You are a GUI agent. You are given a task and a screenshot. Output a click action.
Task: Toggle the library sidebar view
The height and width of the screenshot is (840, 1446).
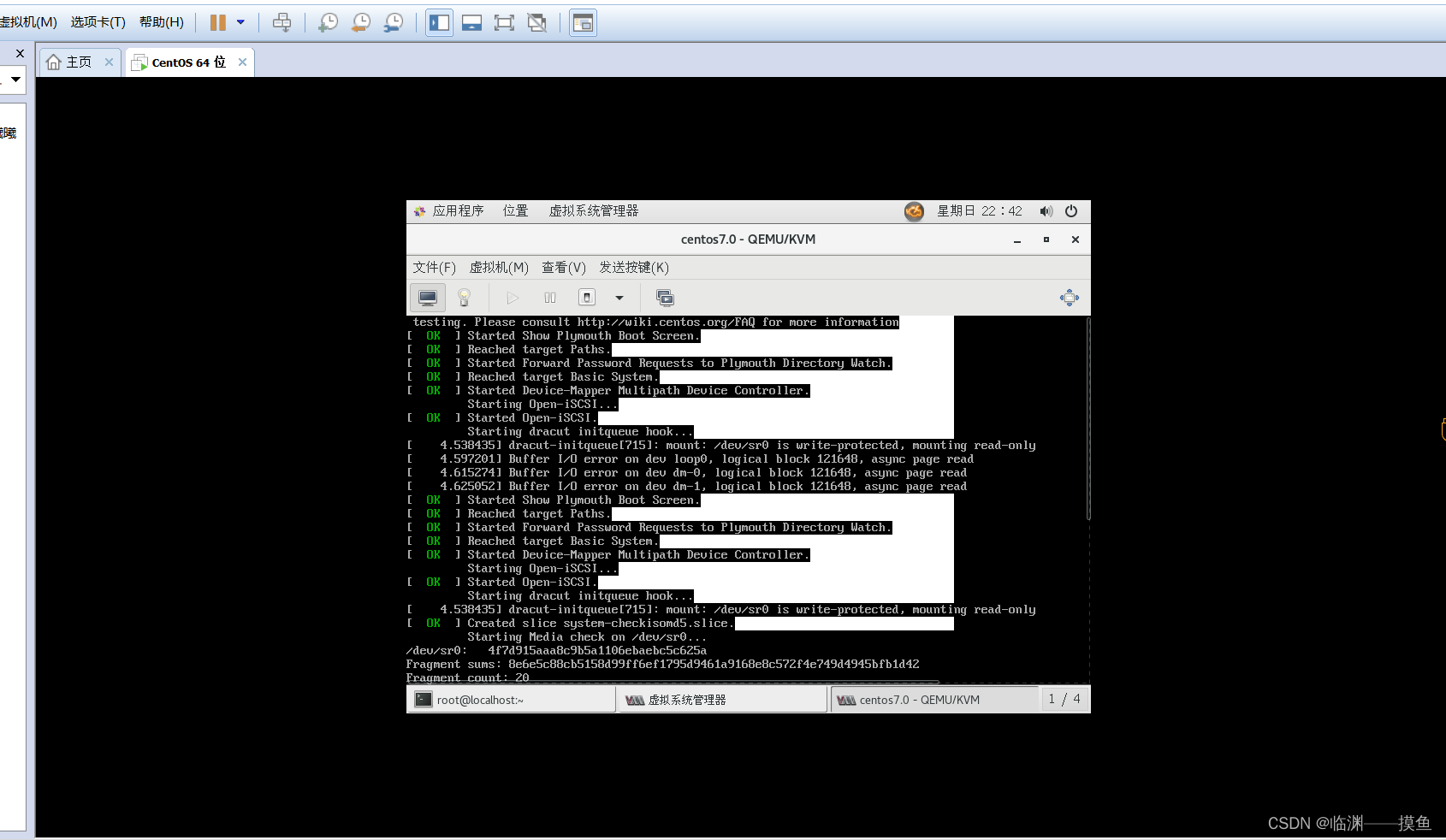[440, 22]
